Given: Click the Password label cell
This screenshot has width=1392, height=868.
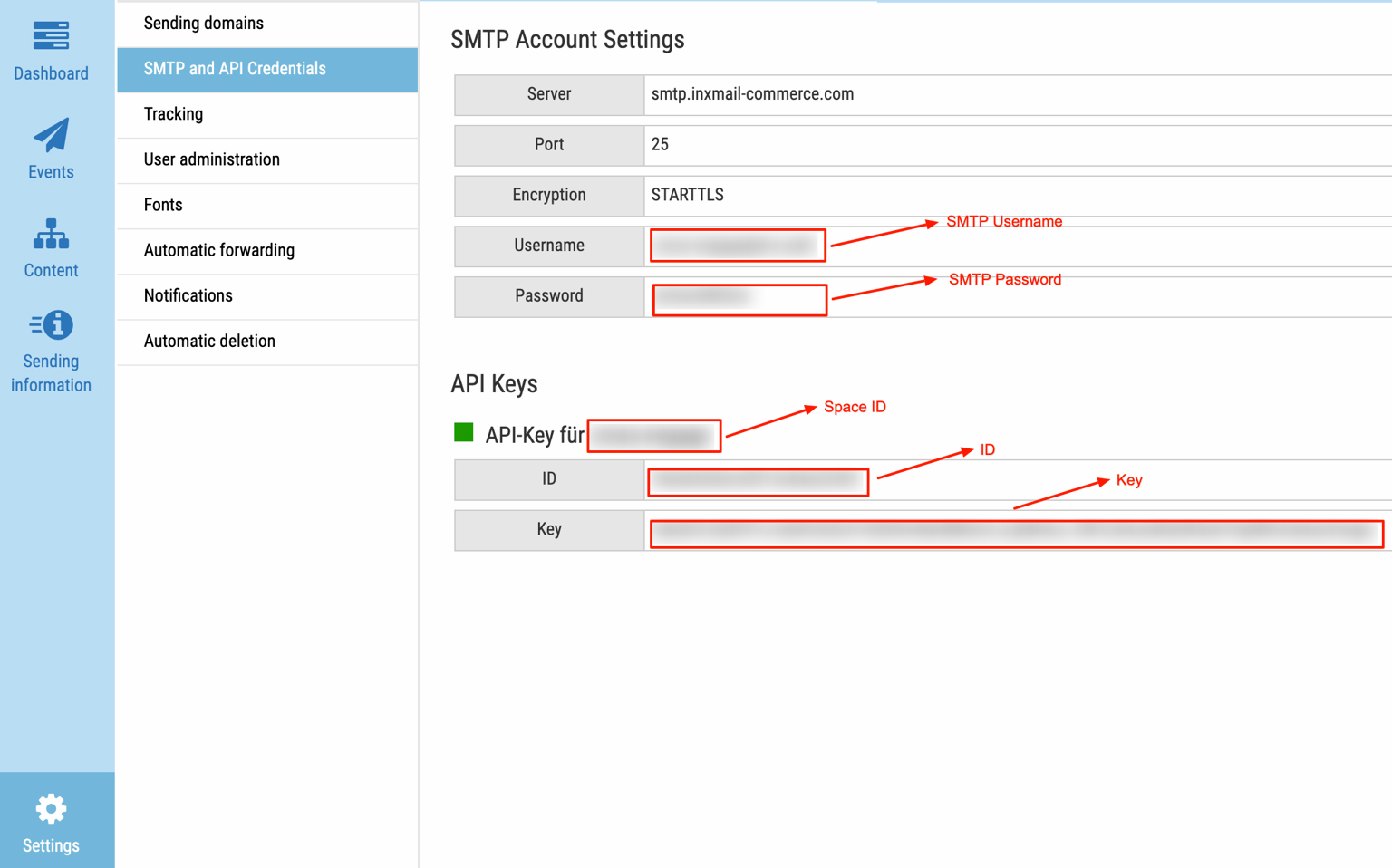Looking at the screenshot, I should pos(549,296).
